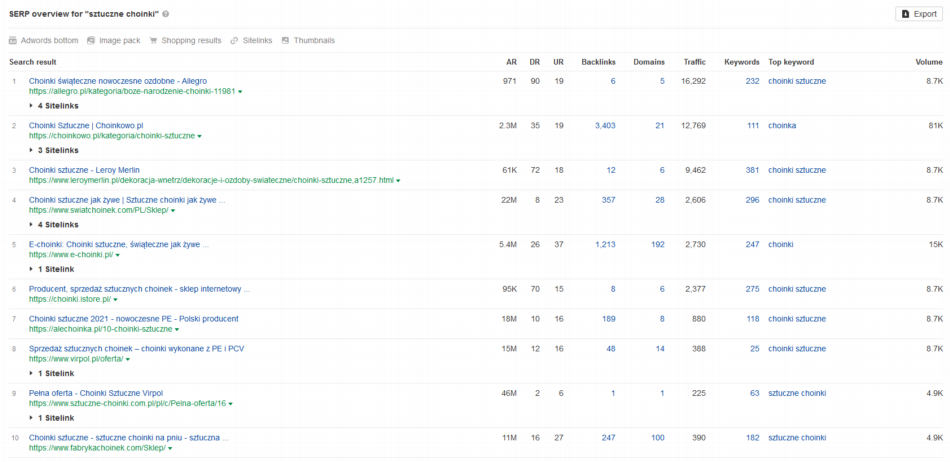Open URL dropdown arrow for alechoinka.pl result

177,329
